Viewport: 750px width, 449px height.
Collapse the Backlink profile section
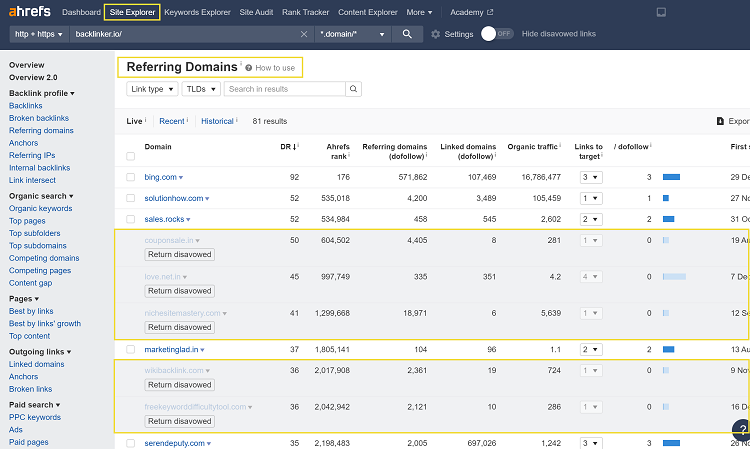click(x=42, y=93)
